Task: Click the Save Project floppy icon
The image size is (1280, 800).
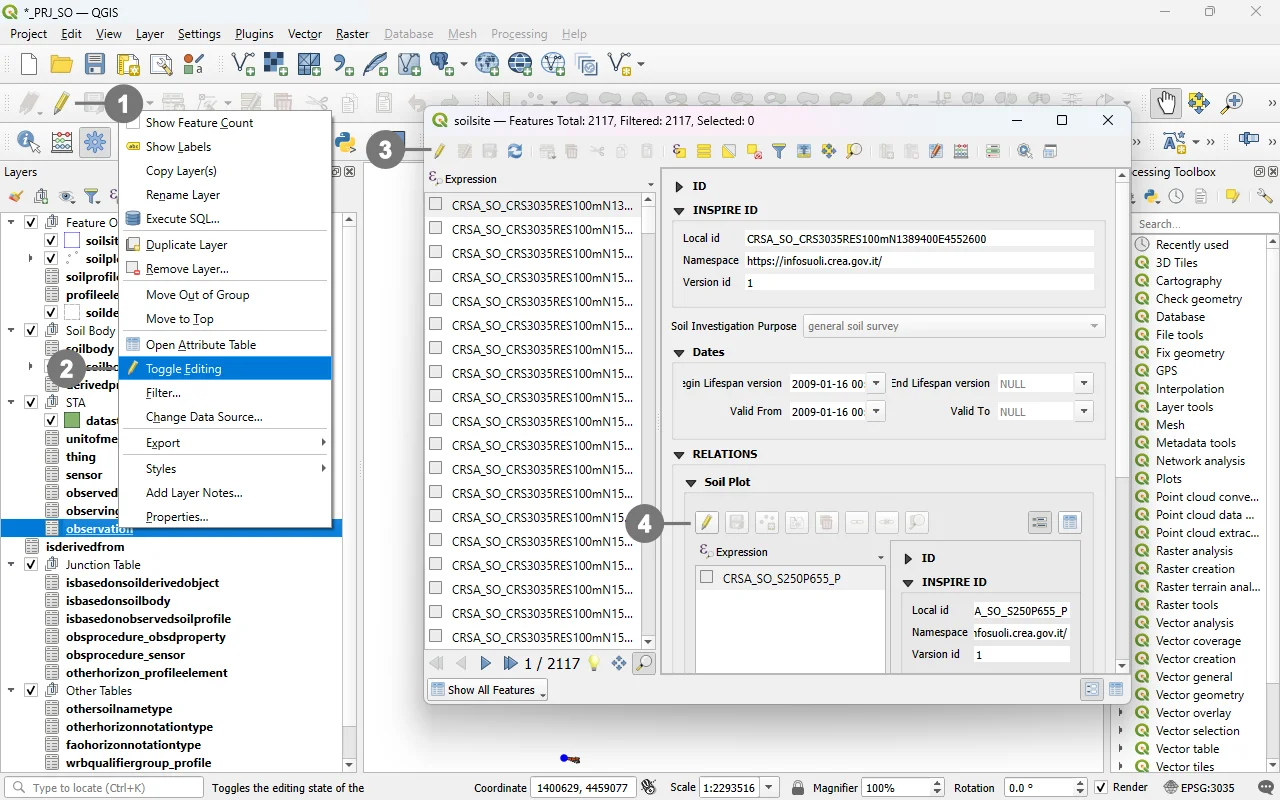Action: tap(95, 65)
